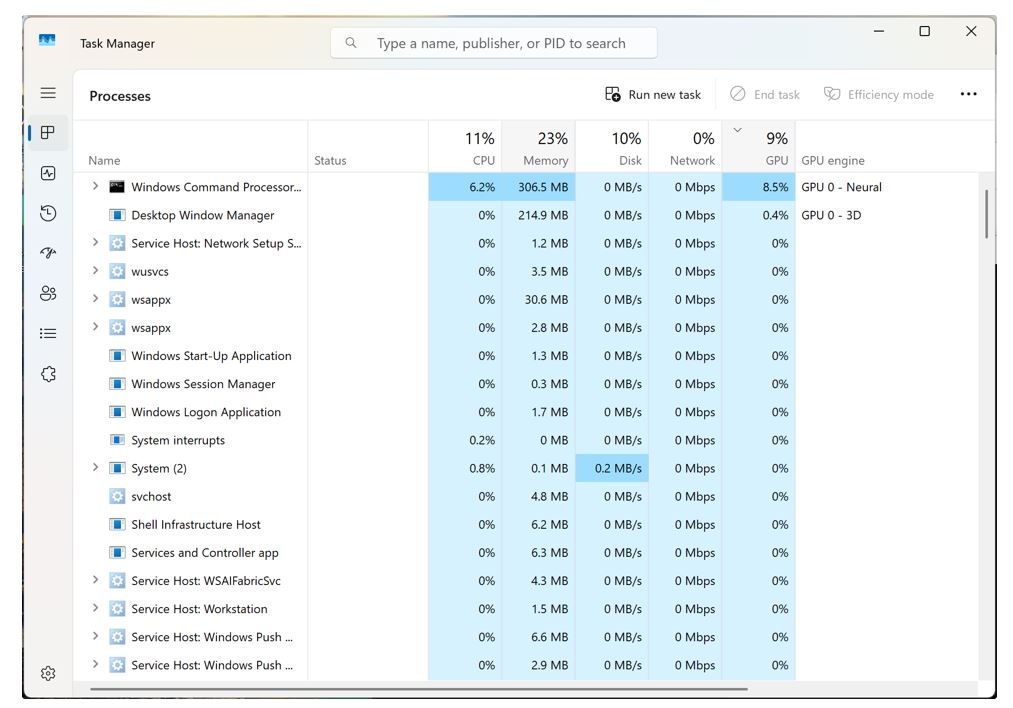Click the Desktop Window Manager icon
This screenshot has width=1013, height=708.
(x=117, y=215)
